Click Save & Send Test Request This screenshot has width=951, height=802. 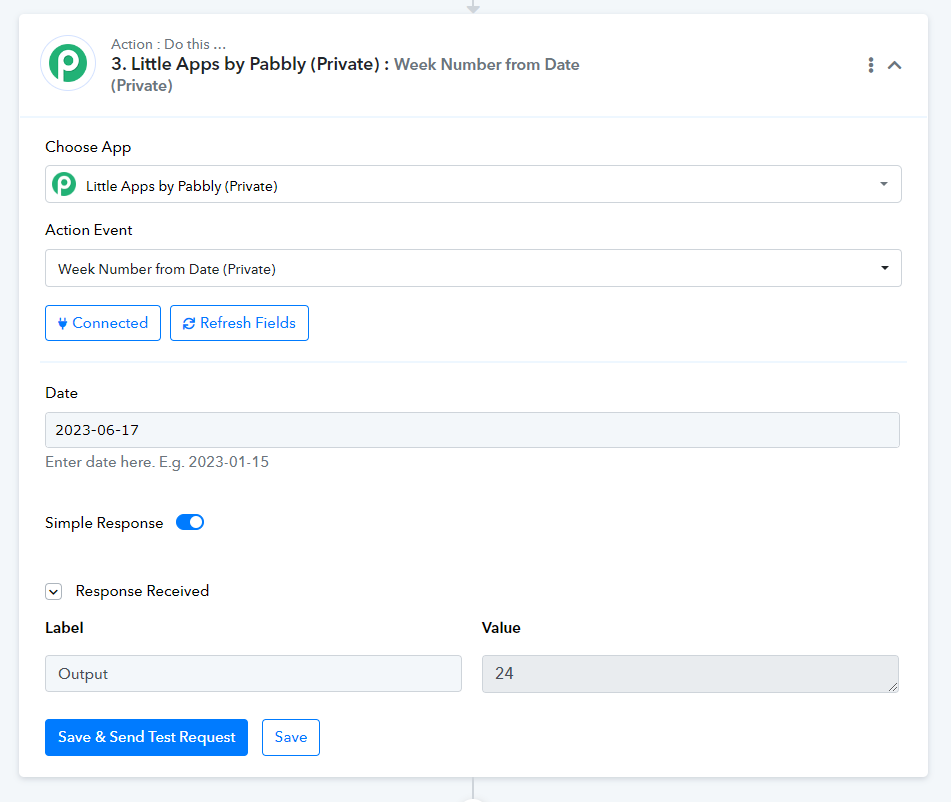146,737
